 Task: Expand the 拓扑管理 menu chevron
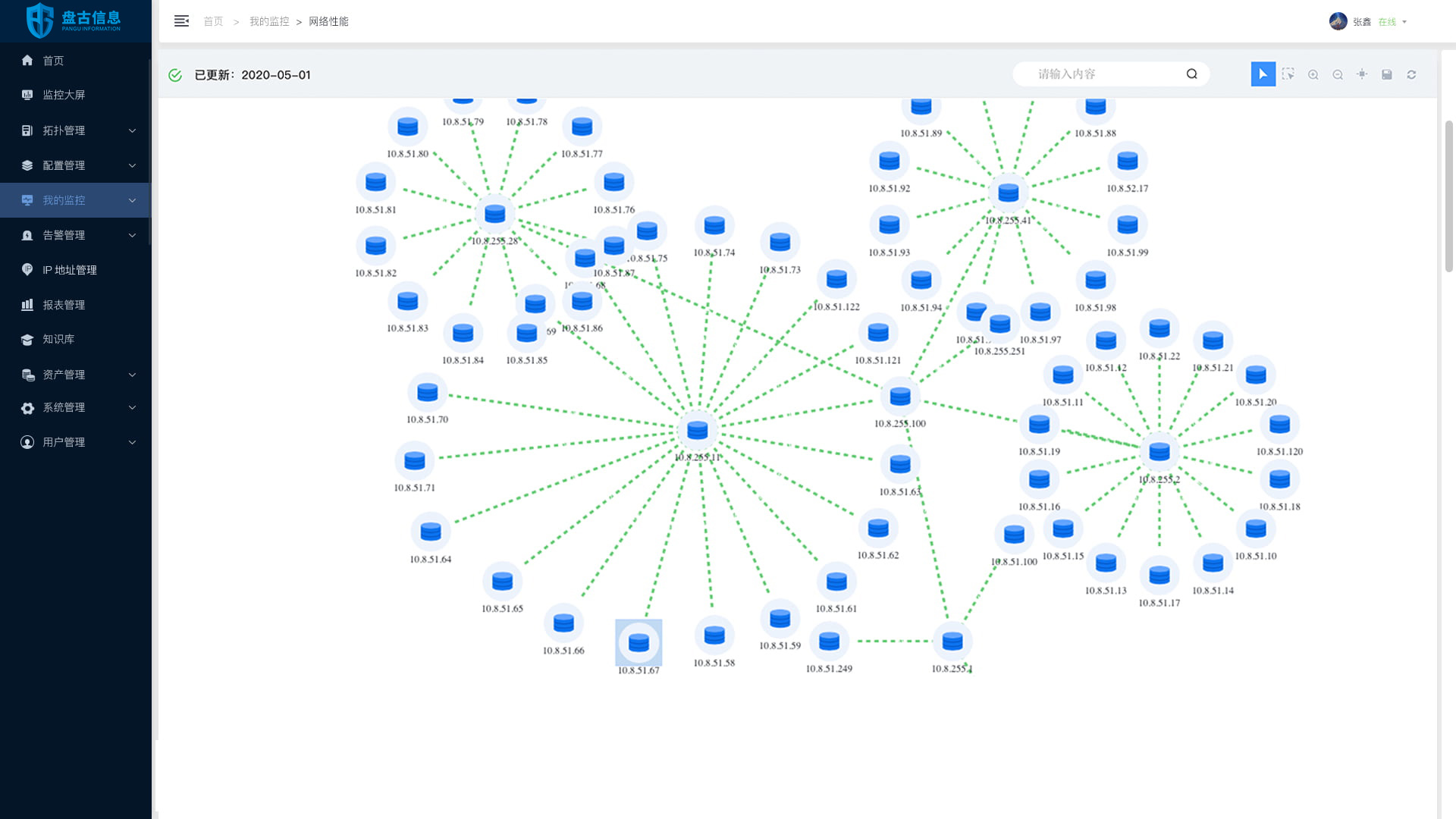[132, 130]
